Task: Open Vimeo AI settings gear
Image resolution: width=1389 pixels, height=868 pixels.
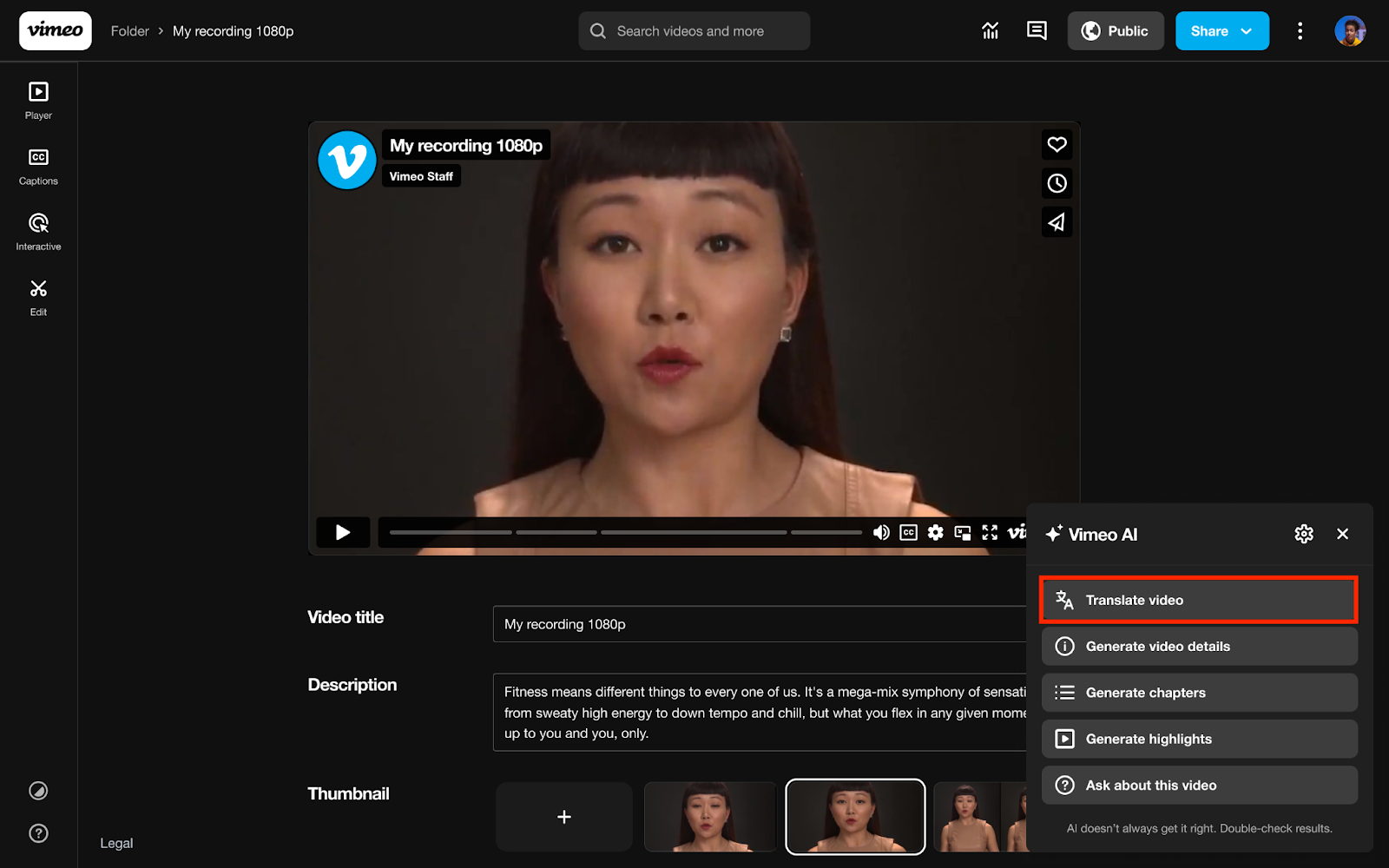Action: click(1303, 534)
